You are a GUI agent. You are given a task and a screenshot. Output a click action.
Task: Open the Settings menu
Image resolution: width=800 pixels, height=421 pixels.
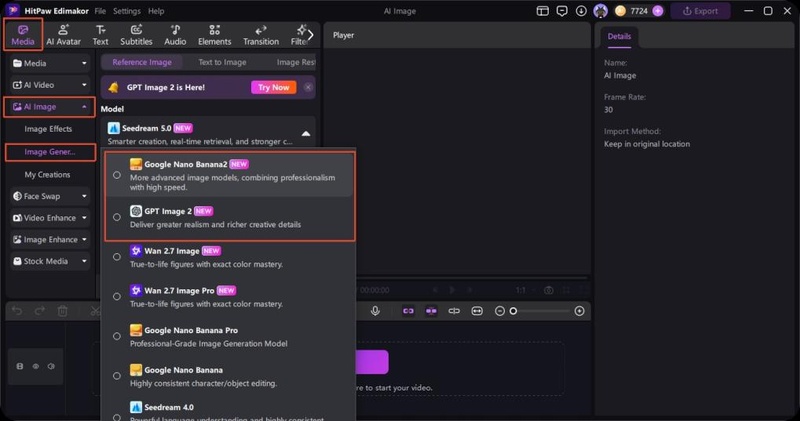point(127,11)
